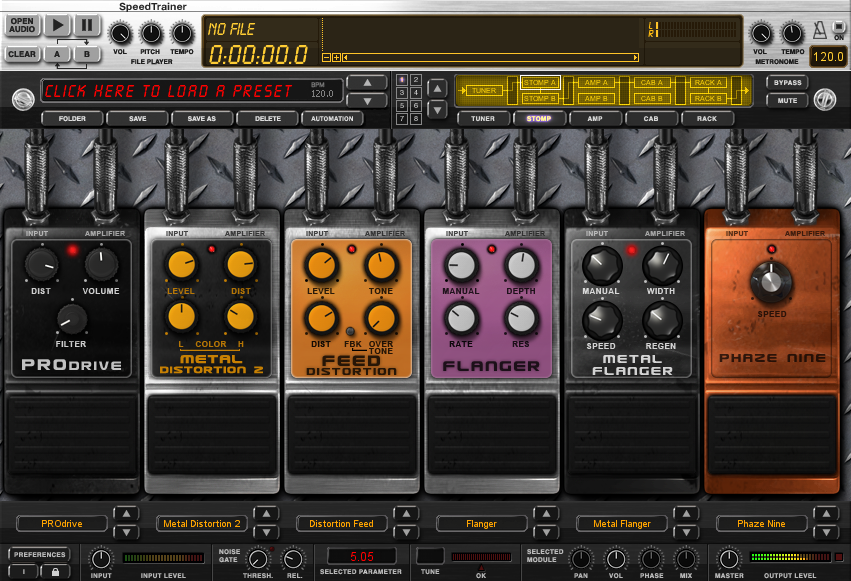Switch to the Rack tab

point(708,118)
